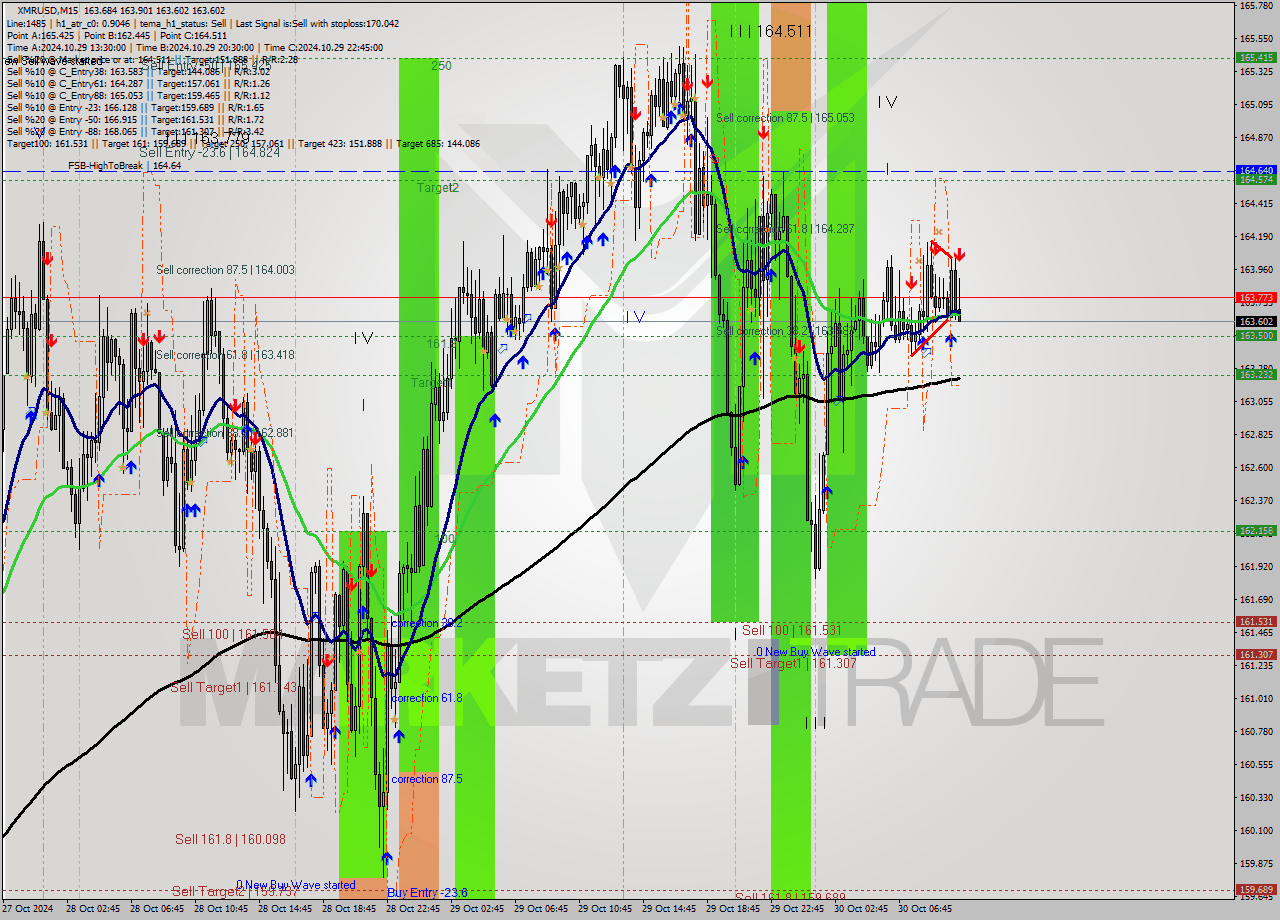1280x920 pixels.
Task: Click the 161.010 price axis value
Action: click(1256, 699)
